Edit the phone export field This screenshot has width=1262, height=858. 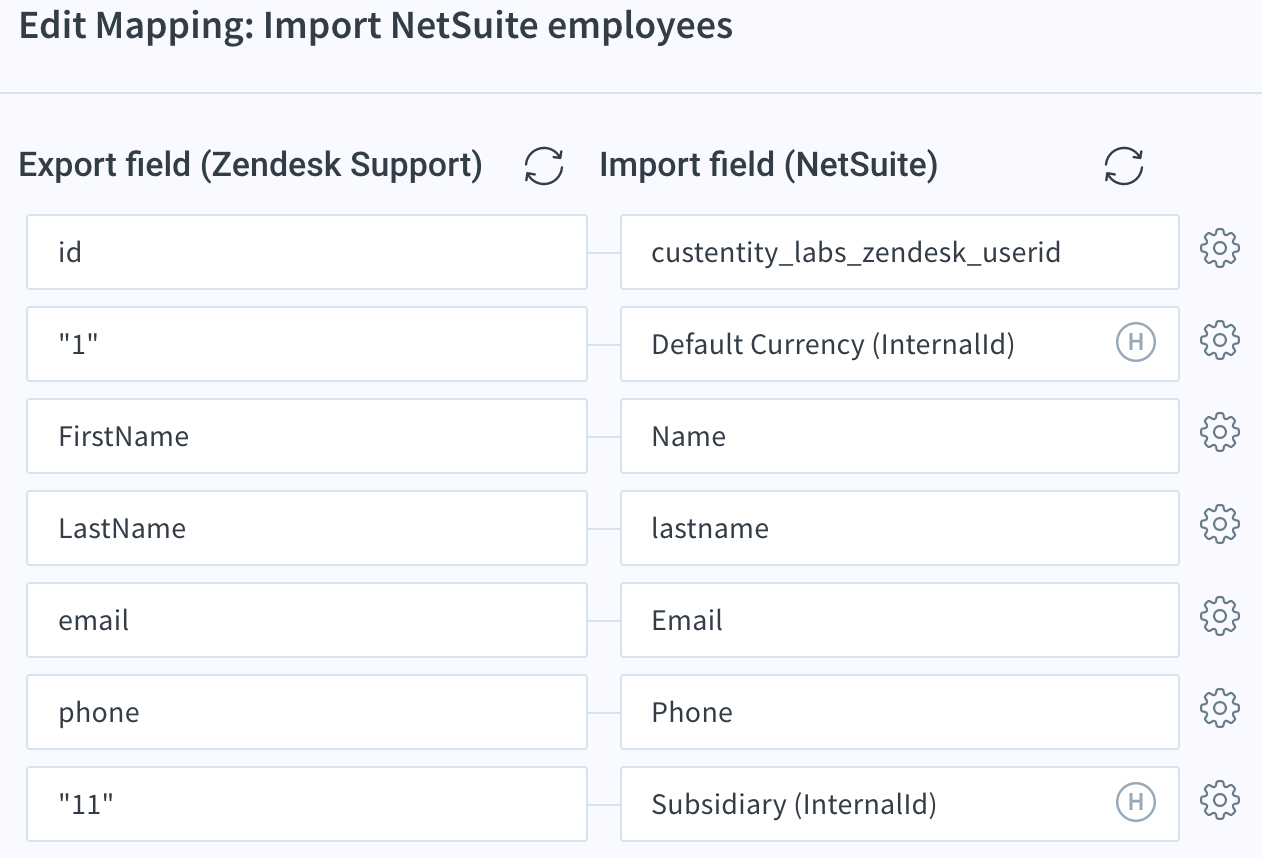tap(307, 712)
